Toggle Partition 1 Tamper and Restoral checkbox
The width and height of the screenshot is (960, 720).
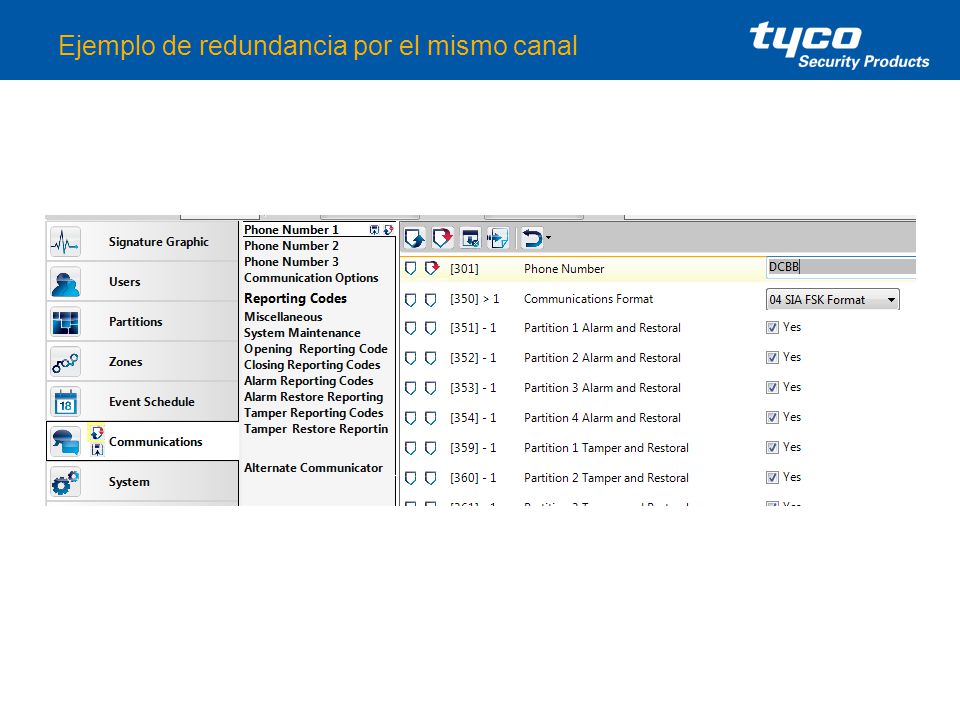(x=772, y=448)
